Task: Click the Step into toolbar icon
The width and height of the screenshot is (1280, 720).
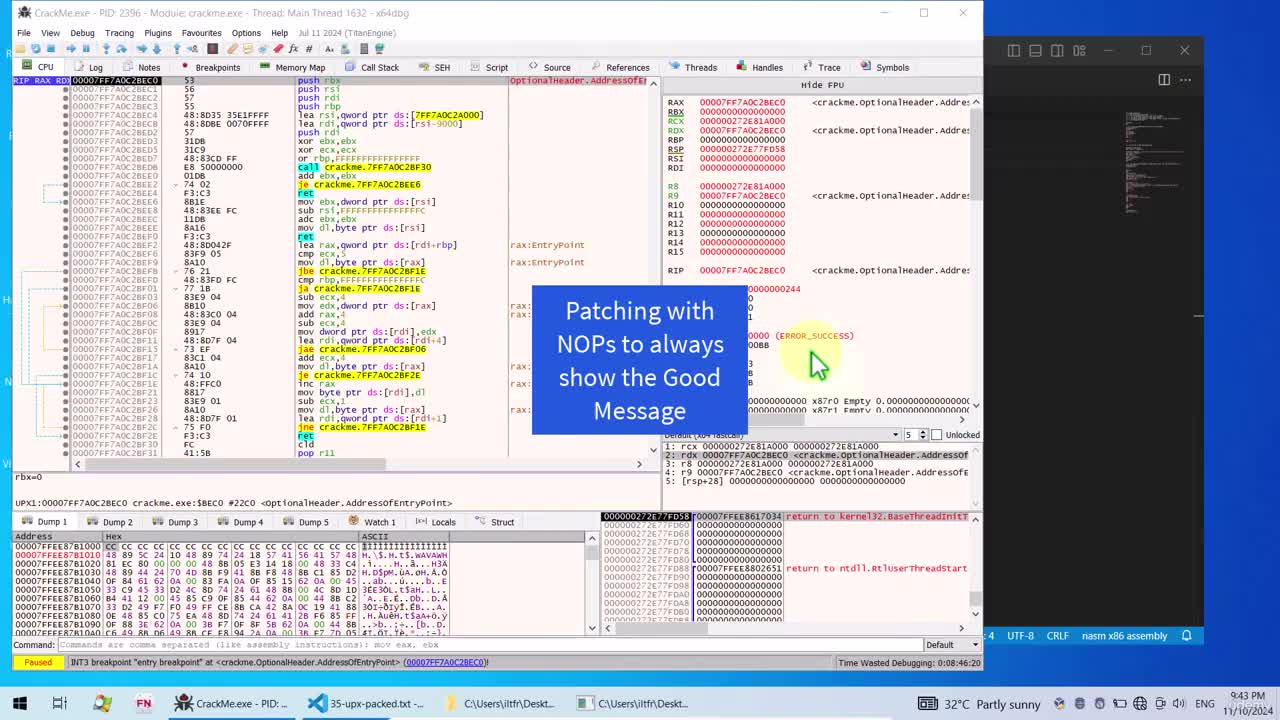Action: point(106,48)
